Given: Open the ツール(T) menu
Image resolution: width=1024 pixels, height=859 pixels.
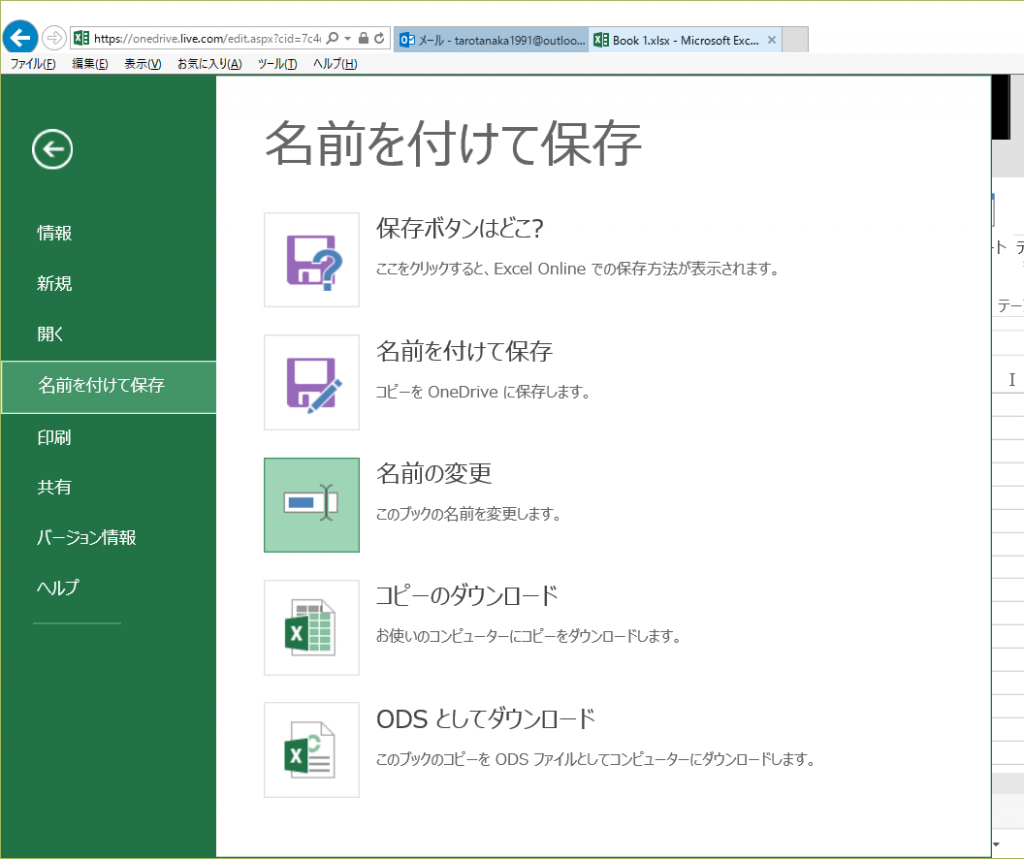Looking at the screenshot, I should (277, 63).
